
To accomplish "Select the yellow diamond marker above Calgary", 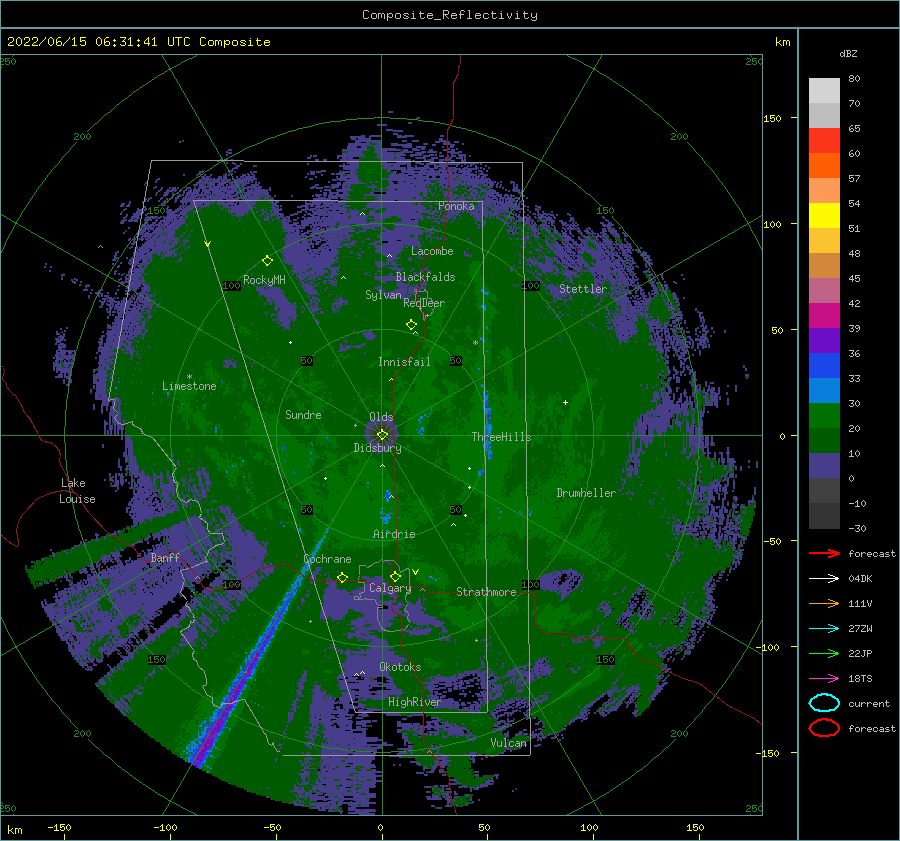I will (x=395, y=576).
